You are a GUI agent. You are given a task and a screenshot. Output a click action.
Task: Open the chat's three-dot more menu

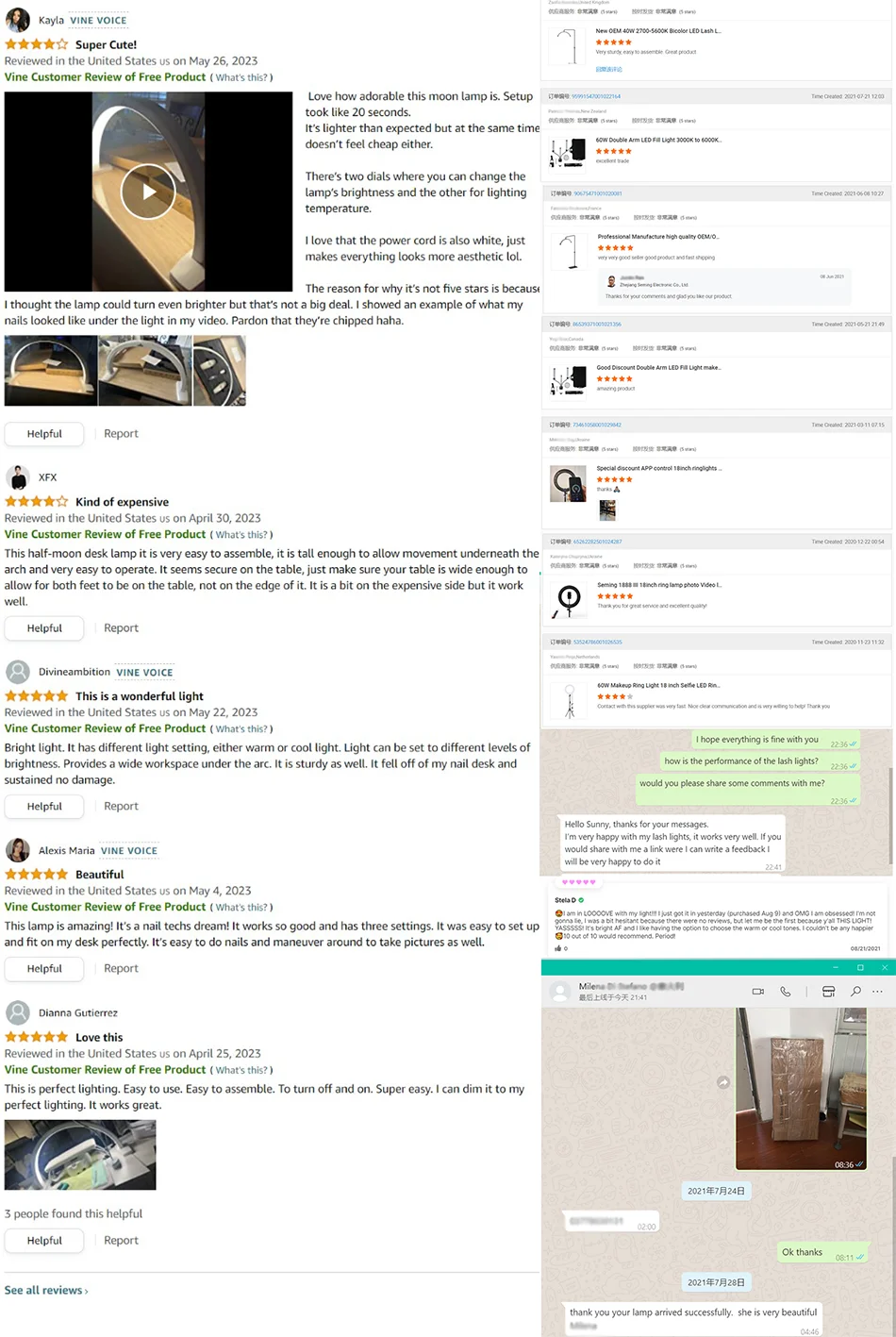tap(878, 992)
